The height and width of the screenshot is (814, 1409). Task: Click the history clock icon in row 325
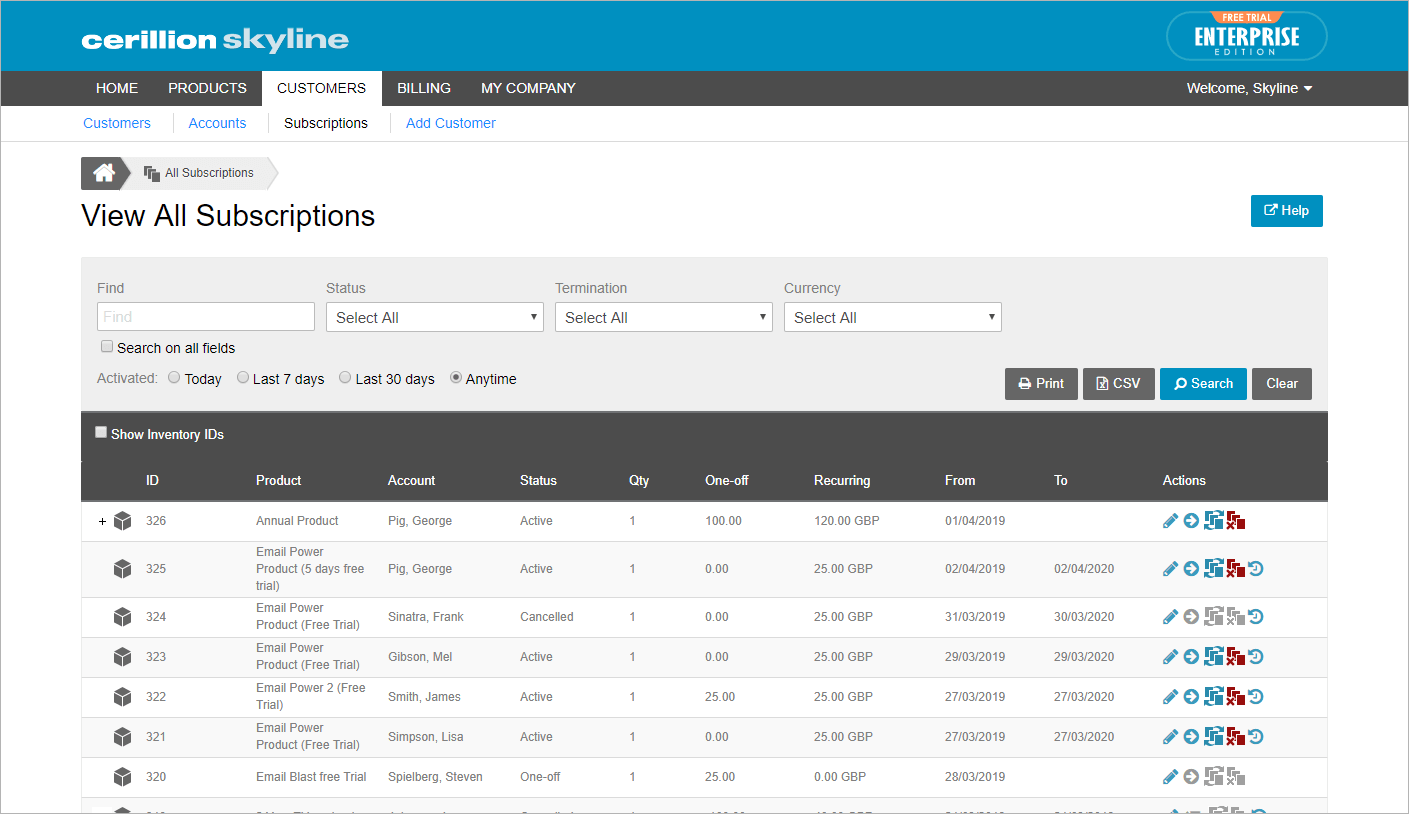point(1256,569)
